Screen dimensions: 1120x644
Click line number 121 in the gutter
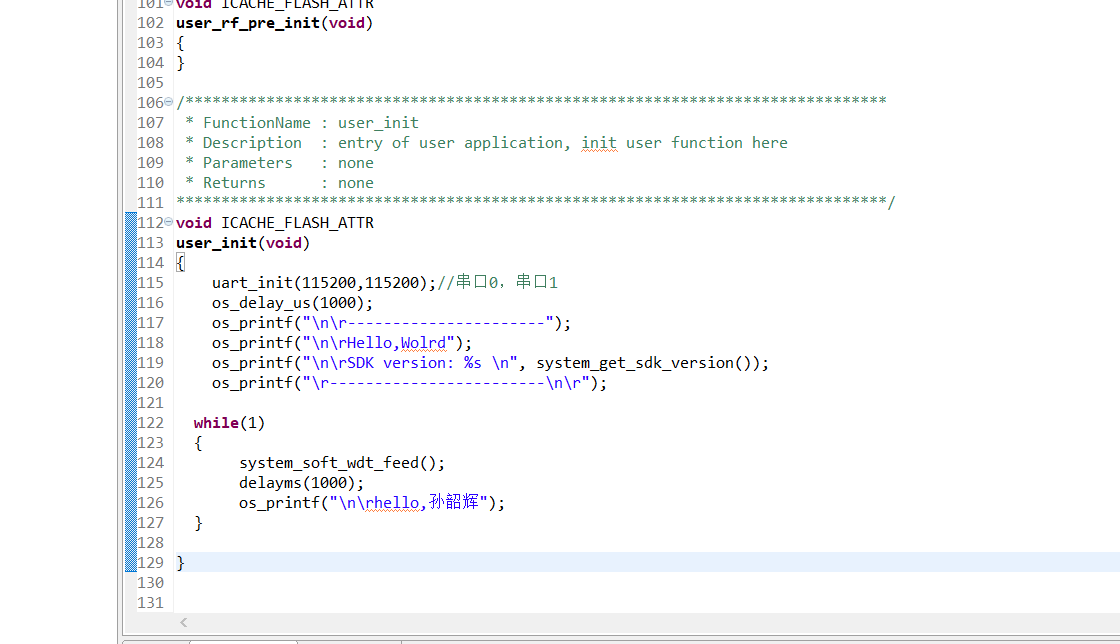click(151, 403)
